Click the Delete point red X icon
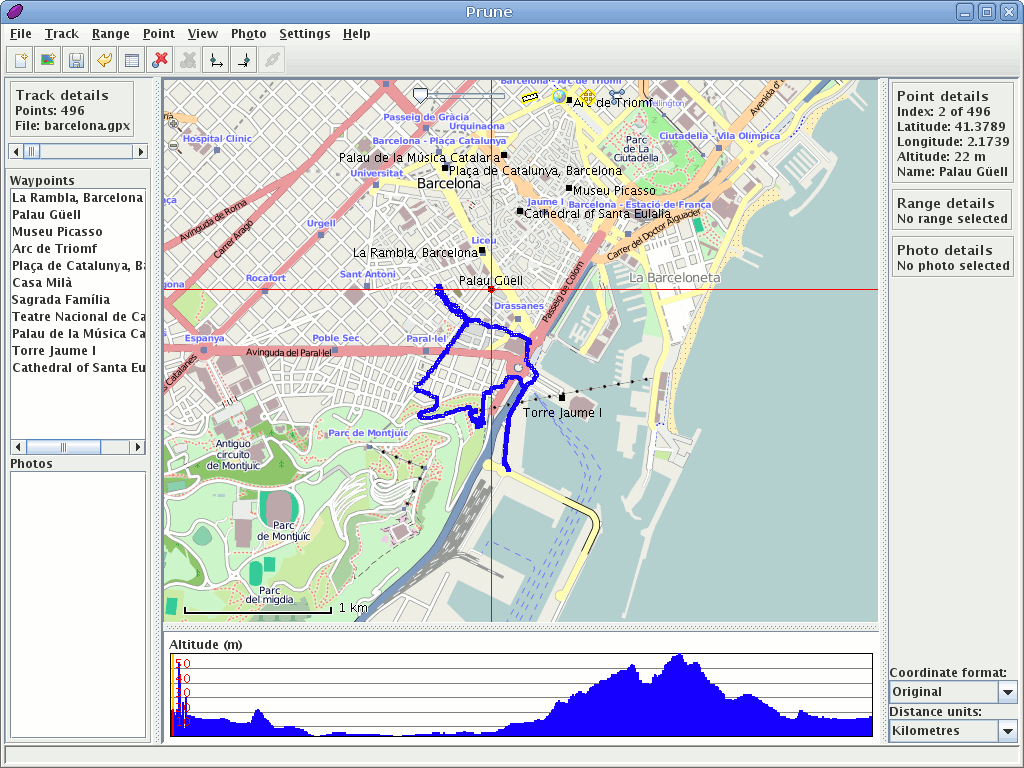1024x768 pixels. tap(160, 61)
